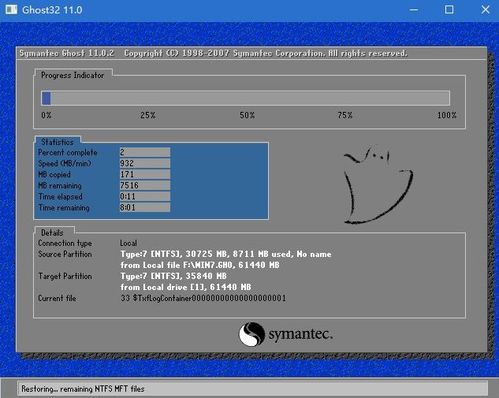Maximize the Ghost32 11.0 window

tap(449, 10)
